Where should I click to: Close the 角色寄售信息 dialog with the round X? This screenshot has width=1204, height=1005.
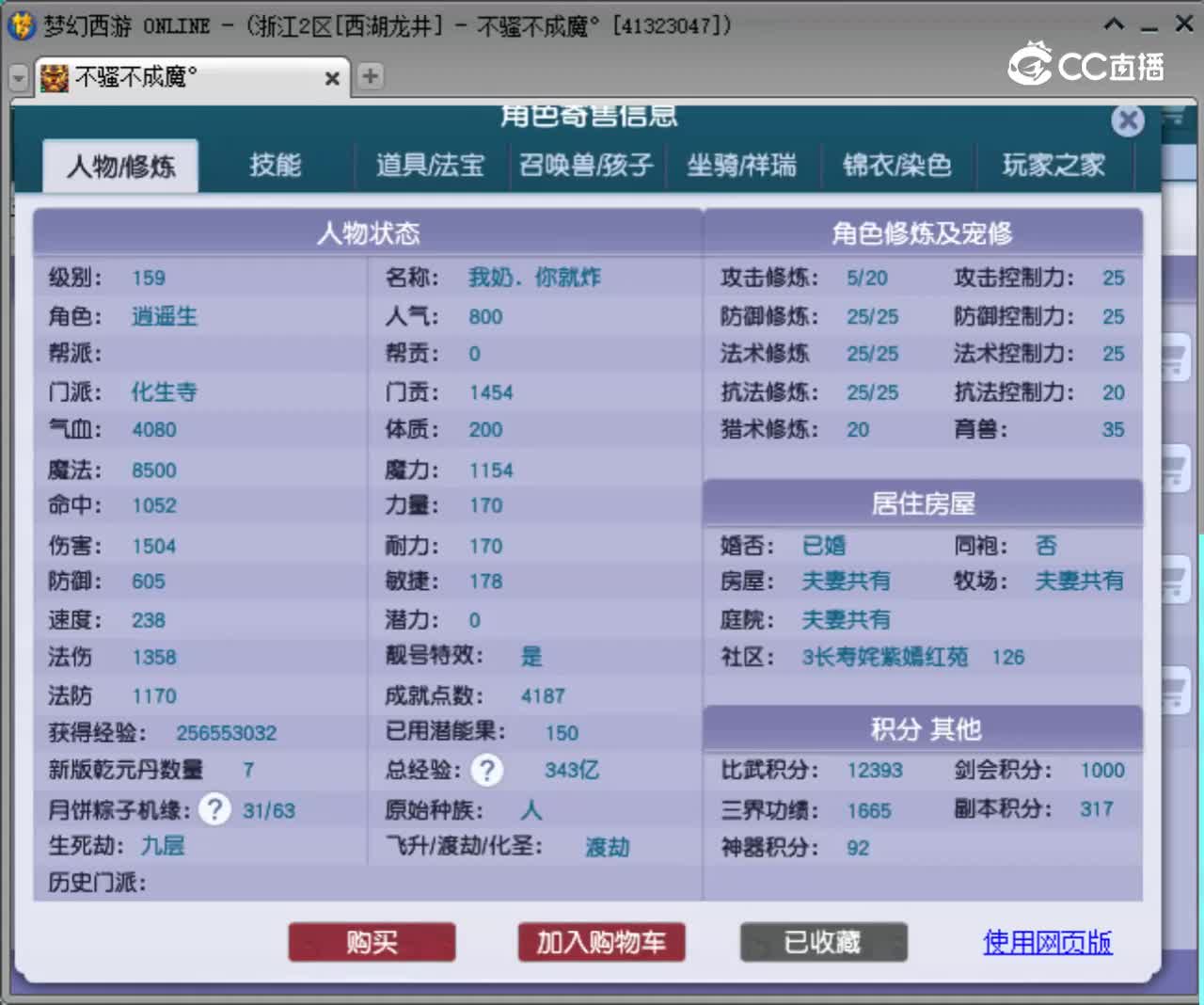coord(1128,120)
